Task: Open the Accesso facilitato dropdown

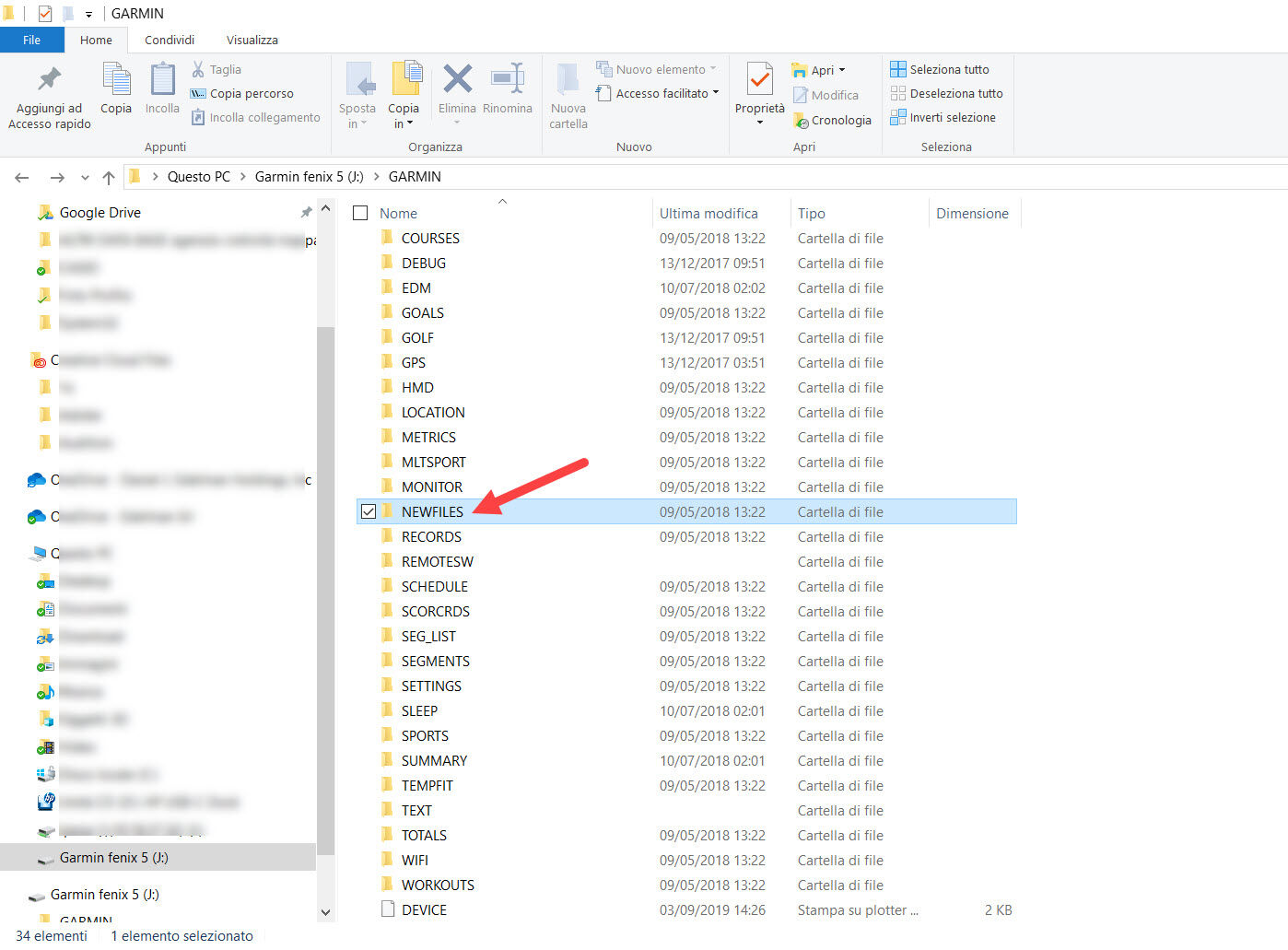Action: point(715,93)
